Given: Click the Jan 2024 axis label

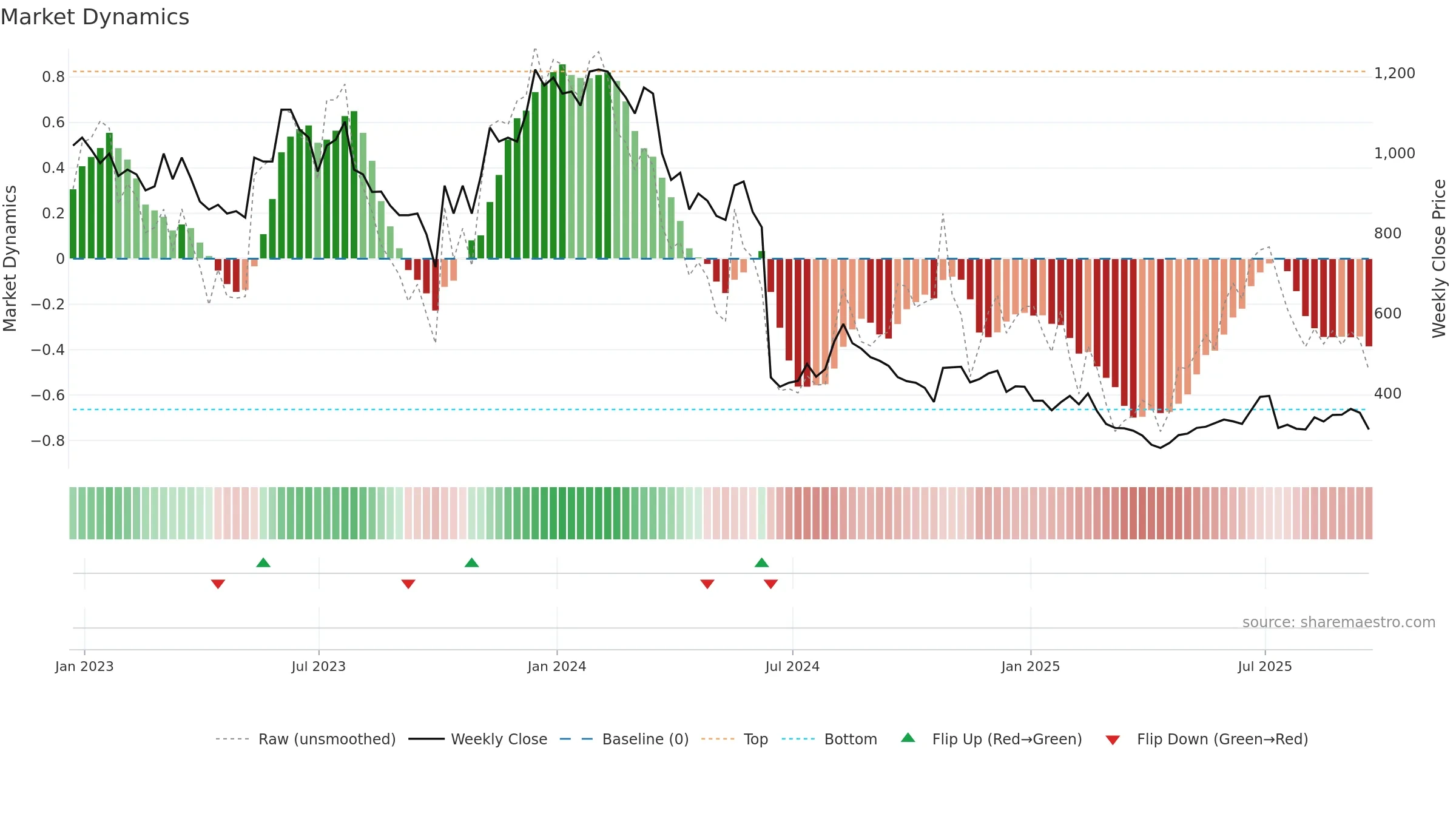Looking at the screenshot, I should [x=557, y=666].
